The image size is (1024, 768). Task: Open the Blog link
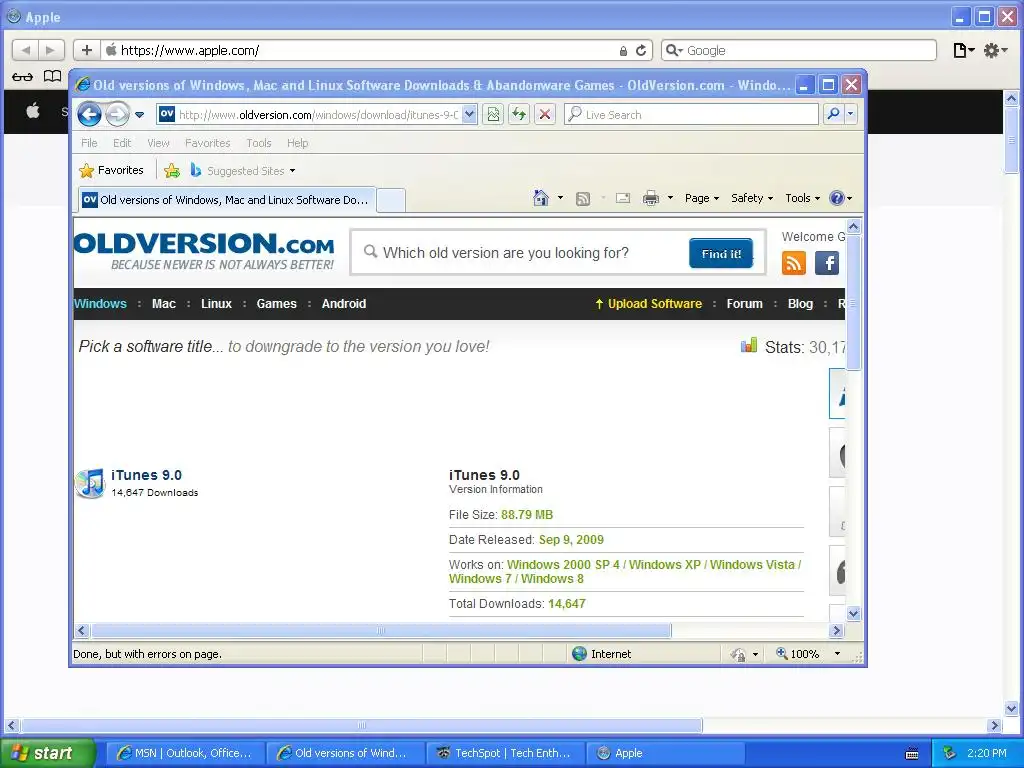pos(800,304)
